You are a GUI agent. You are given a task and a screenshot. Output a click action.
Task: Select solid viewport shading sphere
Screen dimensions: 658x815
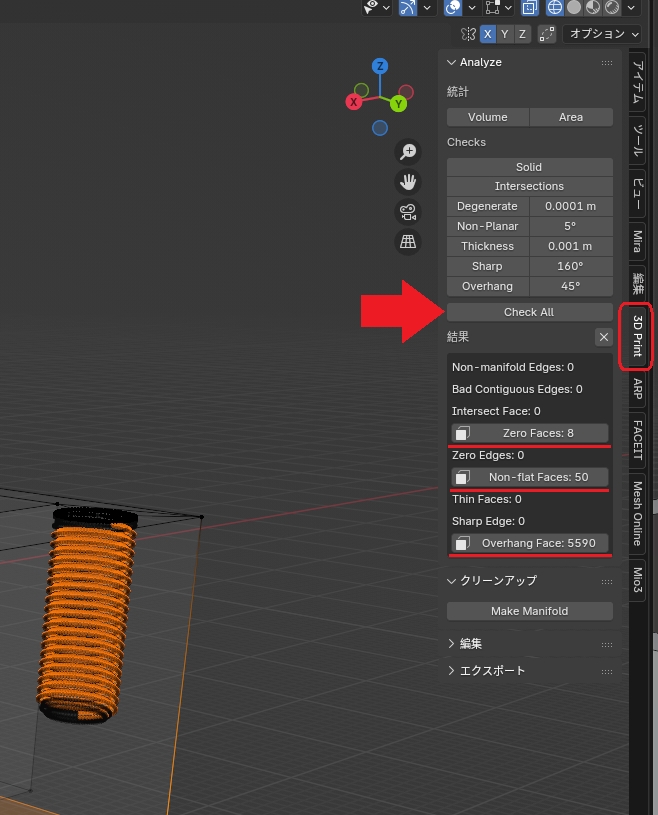pyautogui.click(x=573, y=7)
